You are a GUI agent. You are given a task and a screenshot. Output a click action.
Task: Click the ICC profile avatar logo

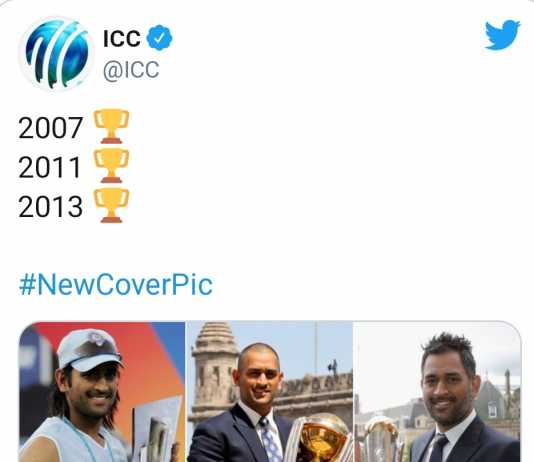coord(56,53)
